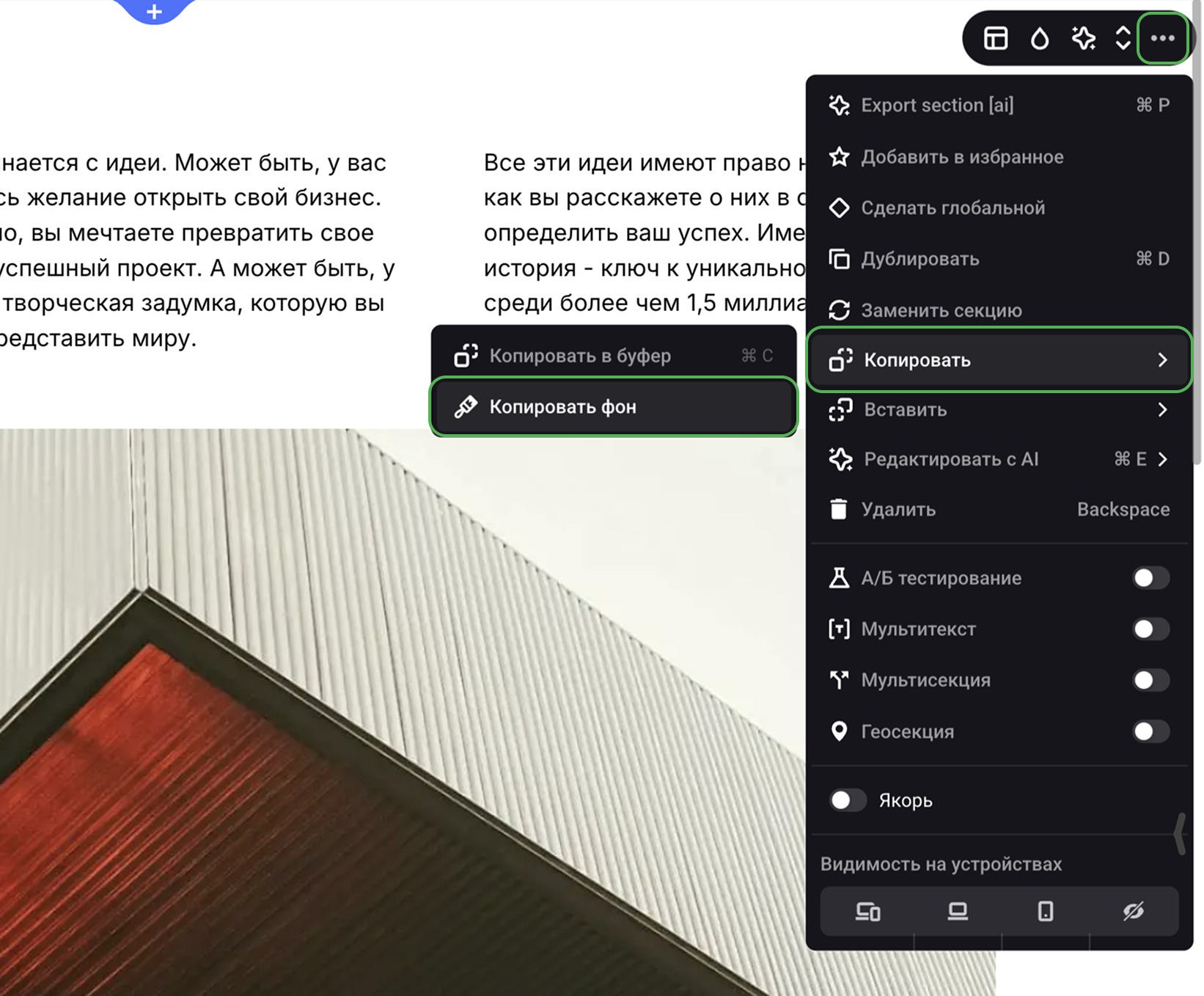
Task: Toggle Геосекция switch
Action: (x=1150, y=731)
